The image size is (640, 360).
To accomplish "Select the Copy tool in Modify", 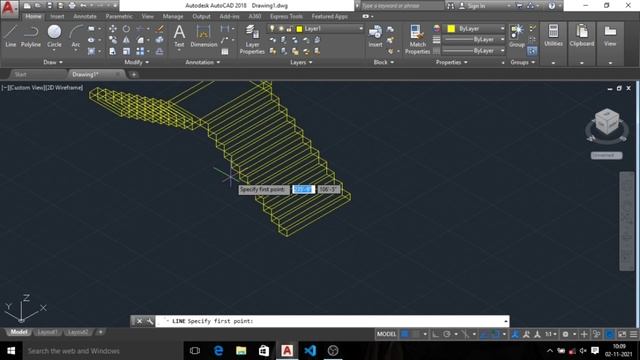I will (x=113, y=40).
